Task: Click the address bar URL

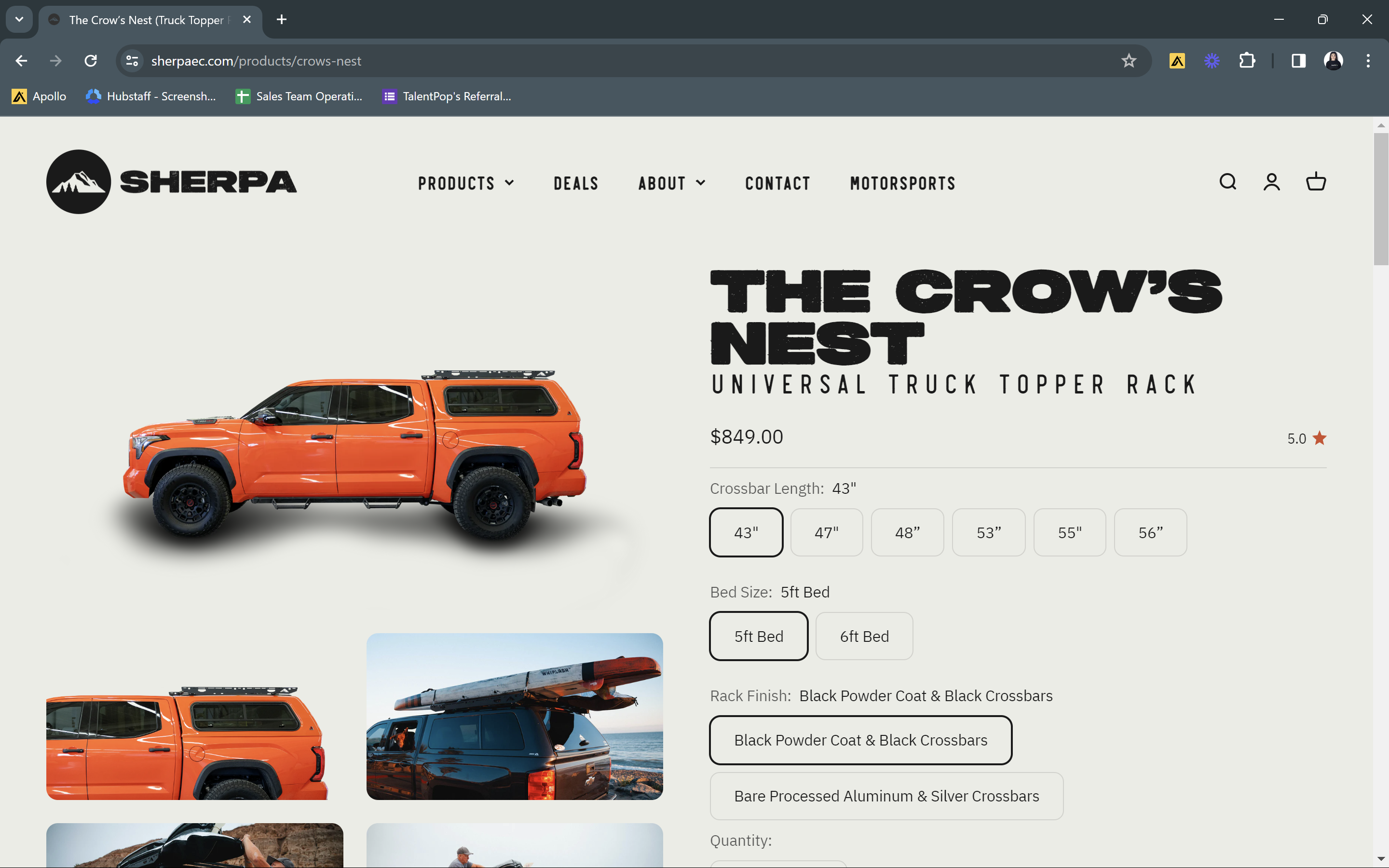Action: pyautogui.click(x=256, y=61)
